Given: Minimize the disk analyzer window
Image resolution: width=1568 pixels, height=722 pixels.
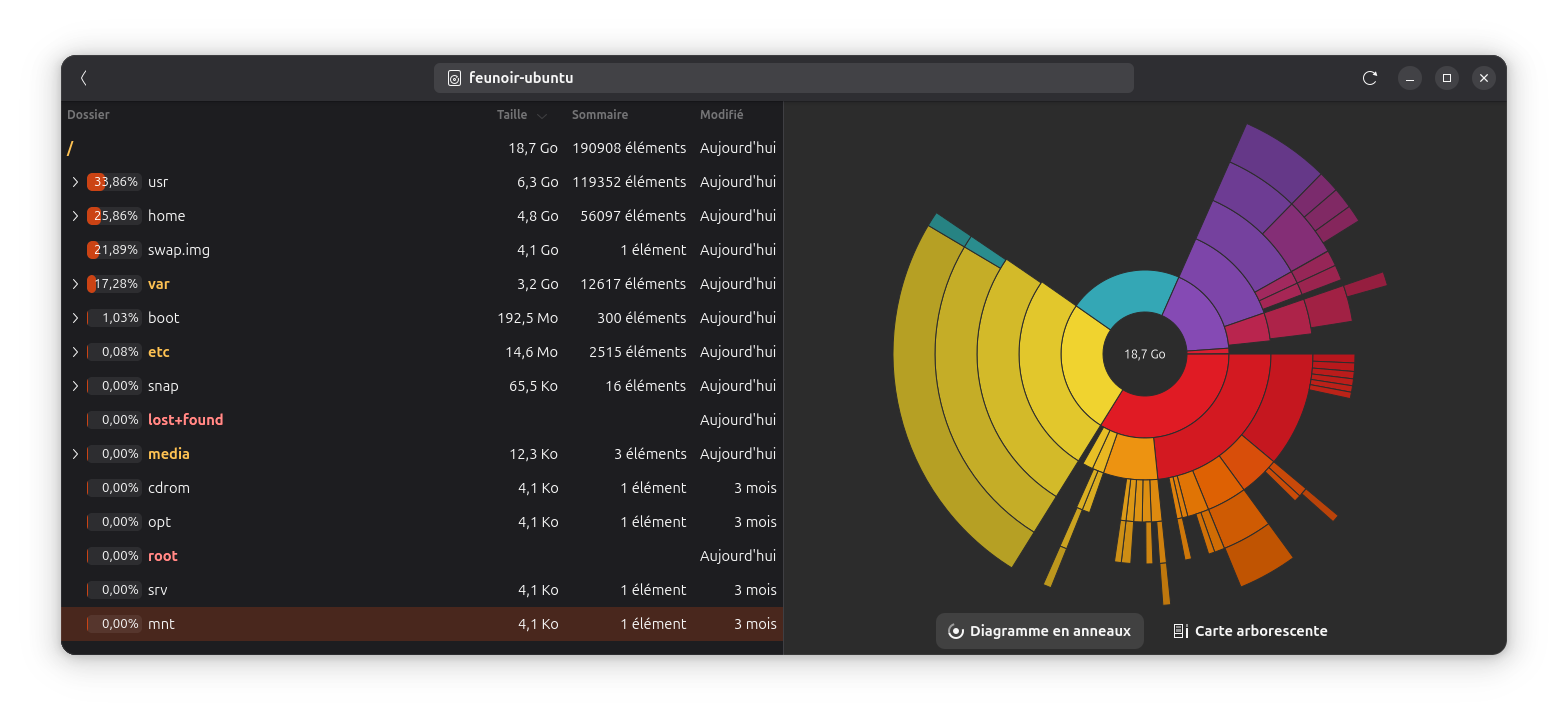Looking at the screenshot, I should pos(1410,78).
